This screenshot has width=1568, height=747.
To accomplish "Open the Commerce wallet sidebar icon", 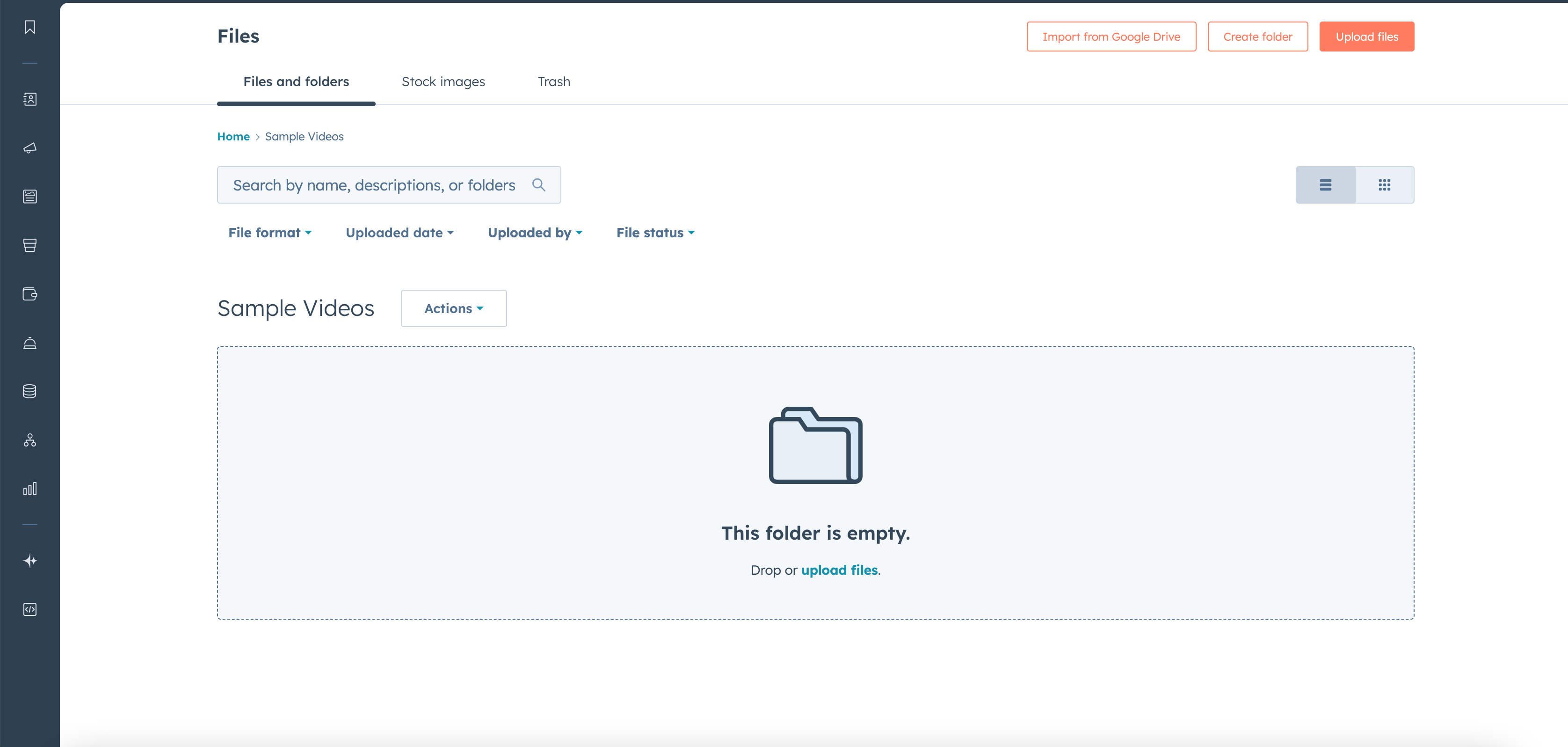I will click(29, 294).
